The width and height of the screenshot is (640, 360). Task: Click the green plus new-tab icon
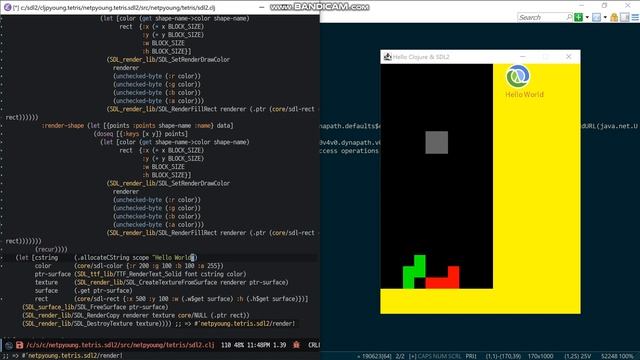point(578,17)
